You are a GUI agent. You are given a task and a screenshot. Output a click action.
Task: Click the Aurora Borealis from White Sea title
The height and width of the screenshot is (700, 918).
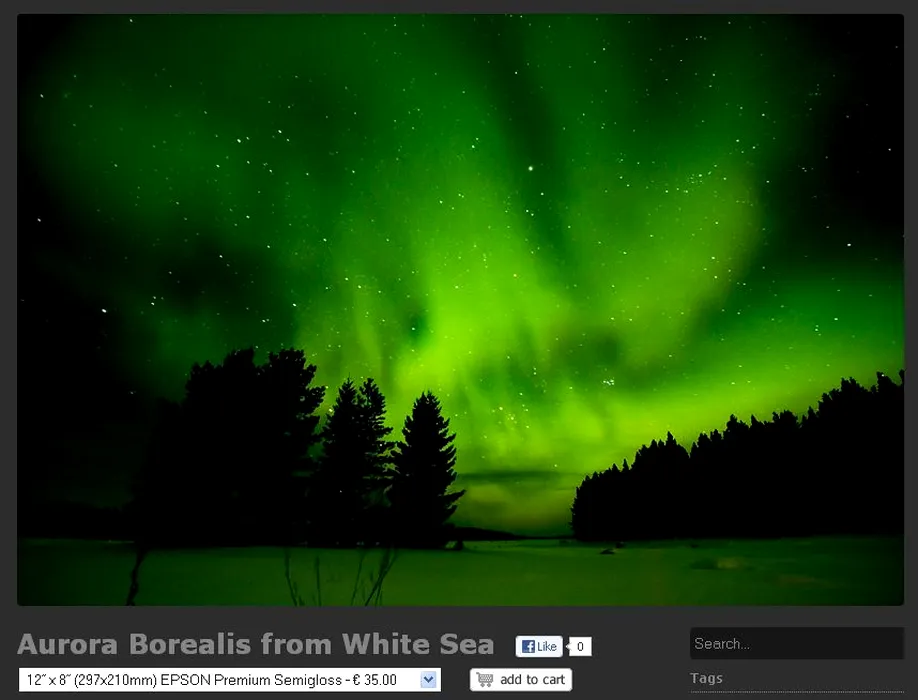point(256,644)
